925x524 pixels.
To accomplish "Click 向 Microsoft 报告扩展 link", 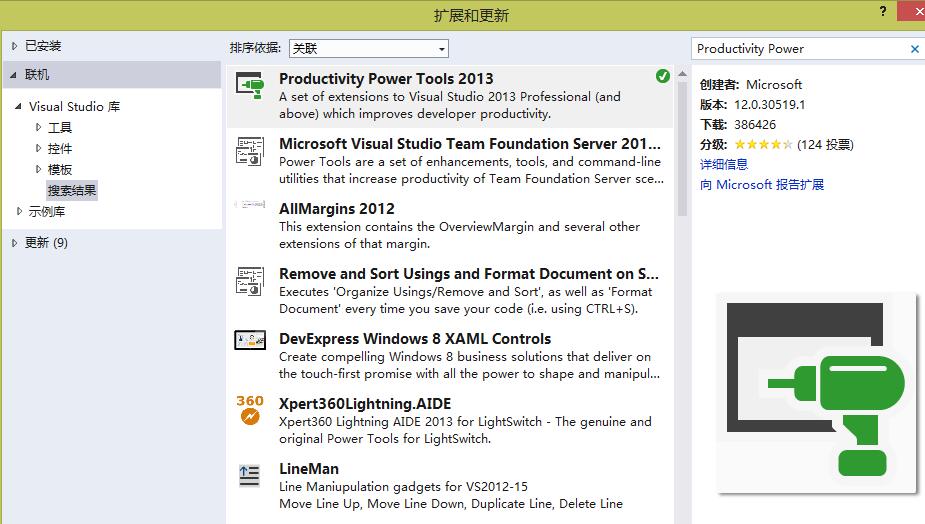I will click(x=762, y=185).
